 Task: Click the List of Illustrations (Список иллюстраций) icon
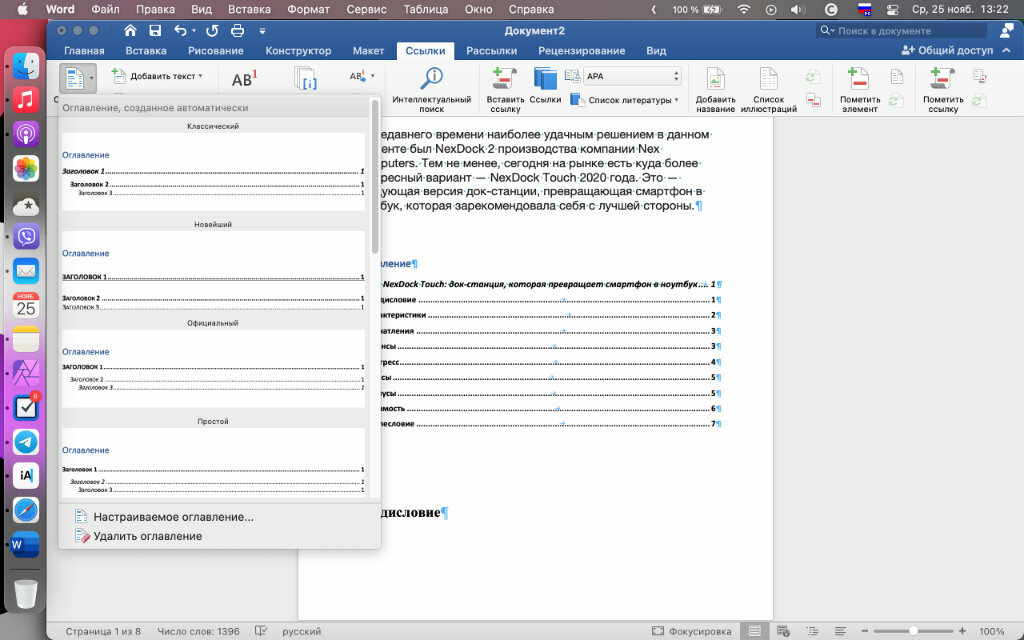(x=768, y=79)
